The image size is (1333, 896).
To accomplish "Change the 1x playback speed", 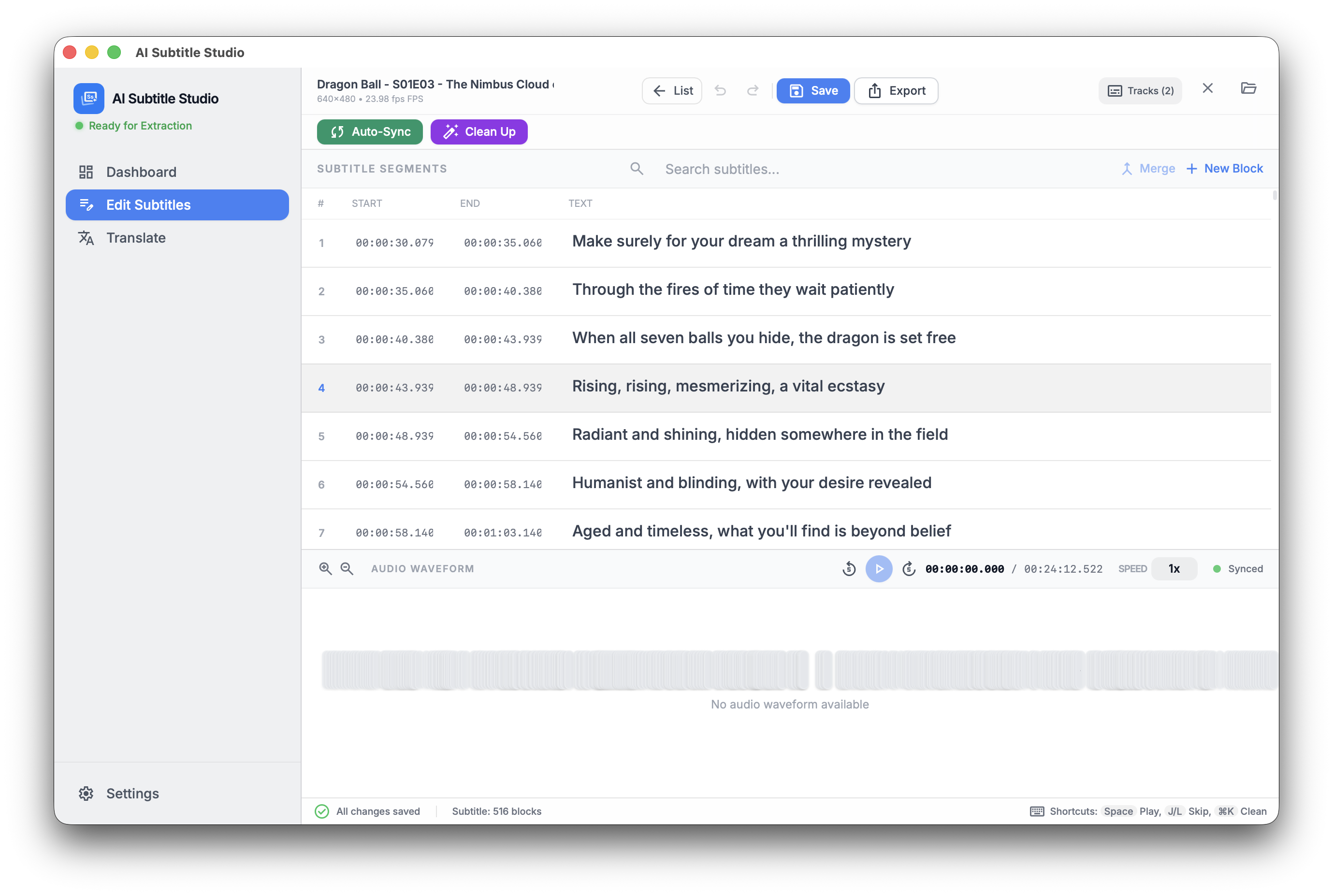I will [1174, 568].
